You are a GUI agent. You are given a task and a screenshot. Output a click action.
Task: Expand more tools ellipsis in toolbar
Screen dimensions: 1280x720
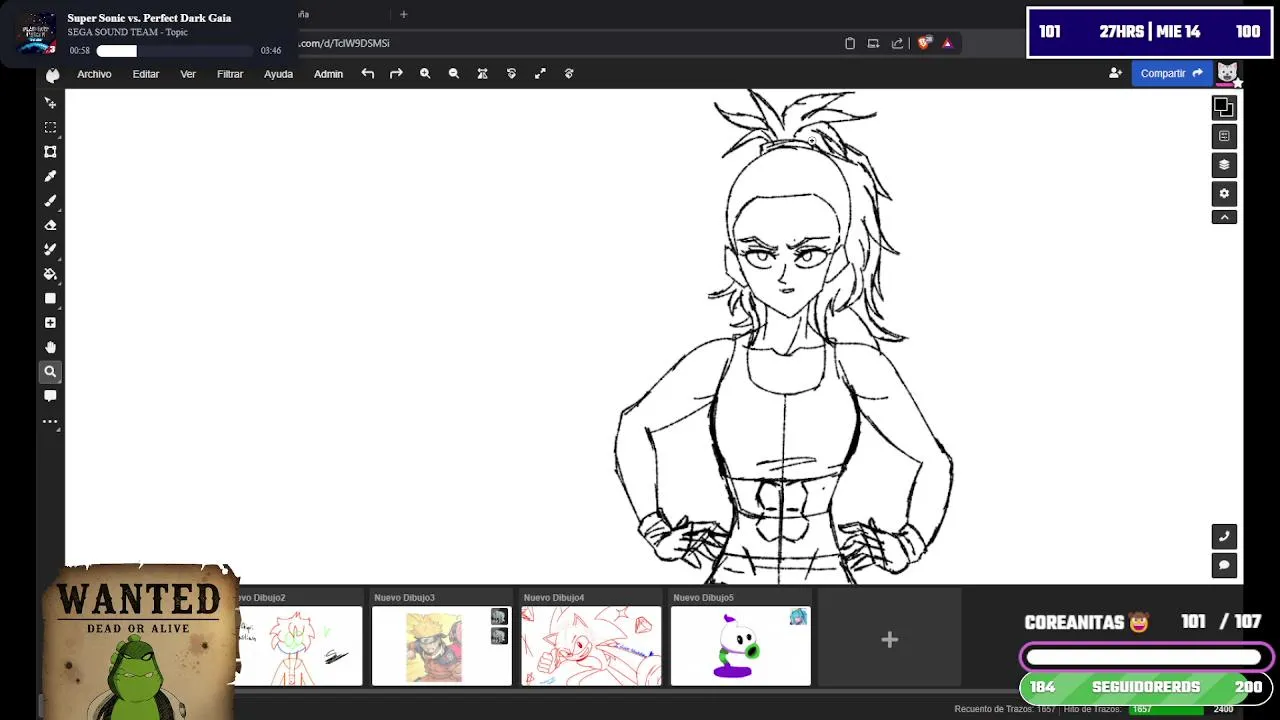point(50,421)
